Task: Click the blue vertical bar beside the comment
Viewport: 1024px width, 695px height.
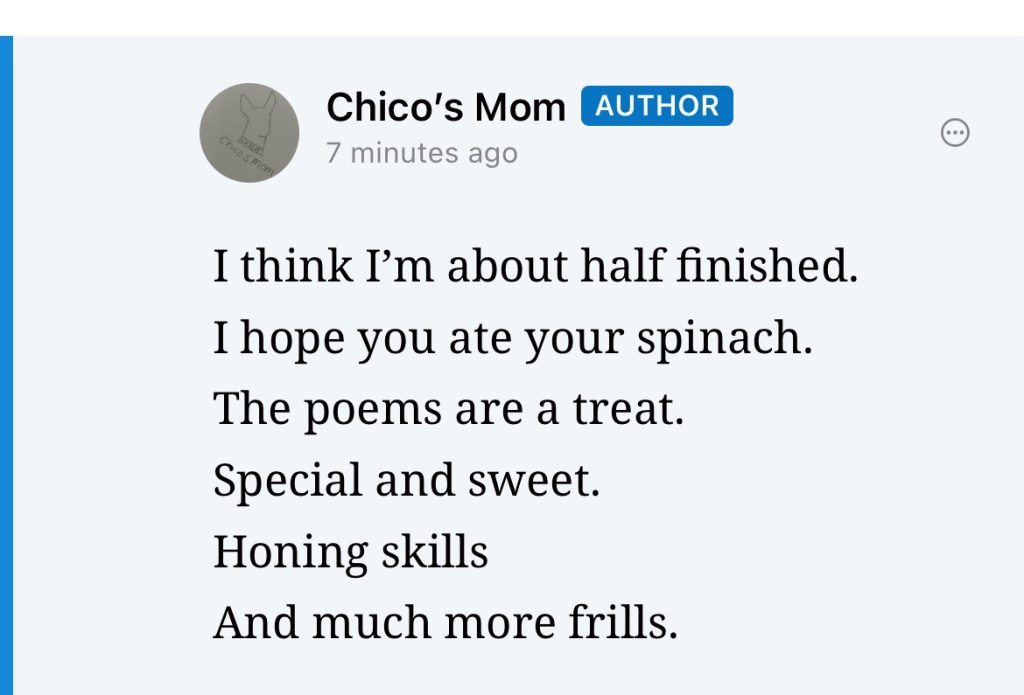Action: tap(6, 365)
